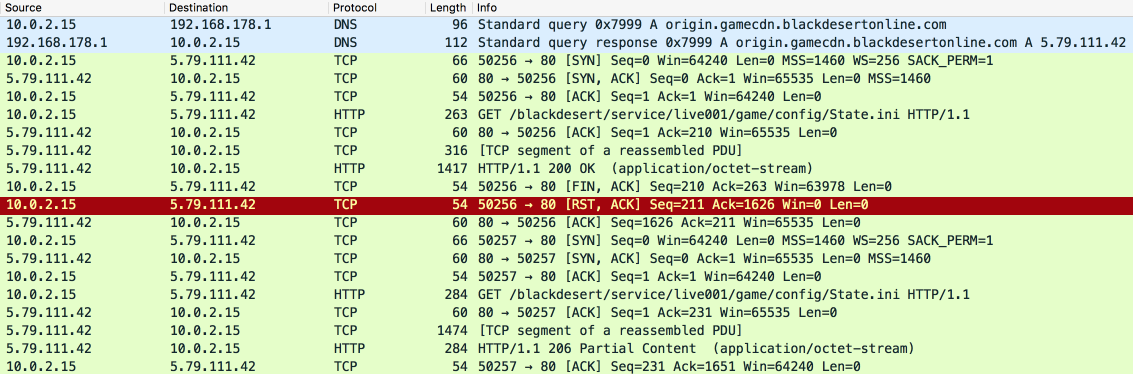This screenshot has width=1133, height=374.
Task: Click the HTTP protocol cell of the 200 OK row
Action: pos(349,169)
